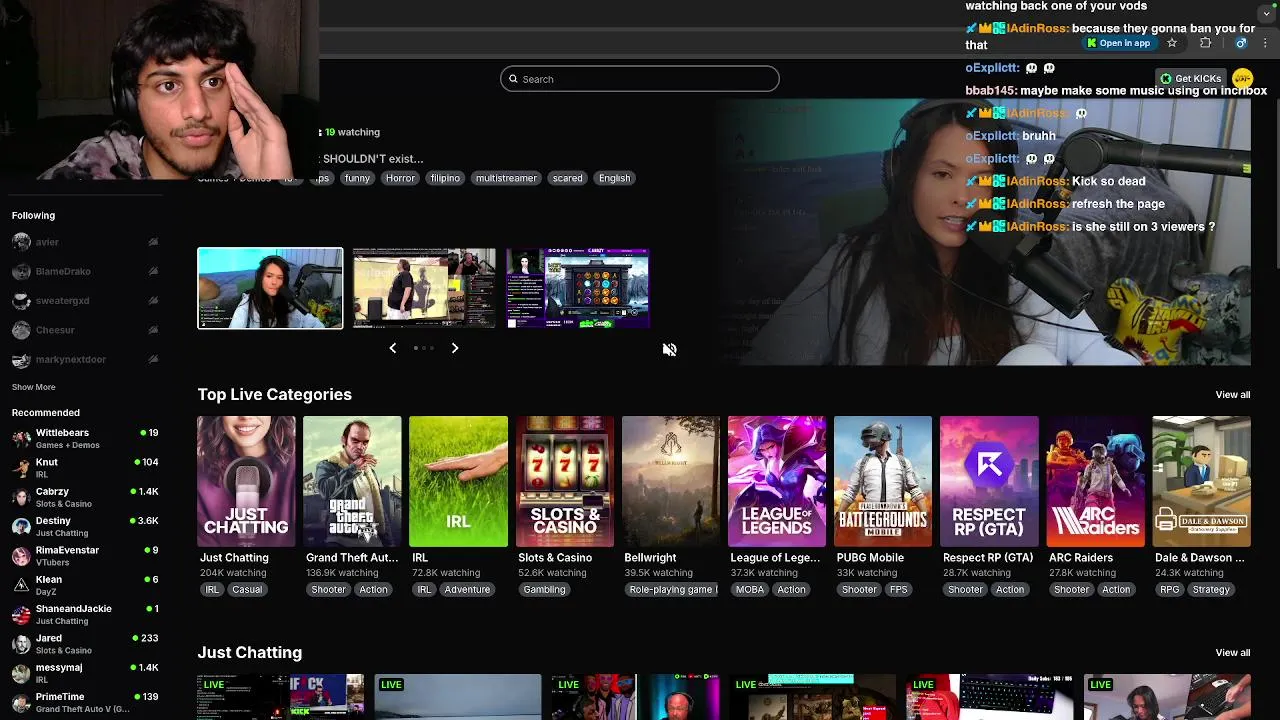Click Strategy tag under Dale & Dawson

click(1211, 590)
